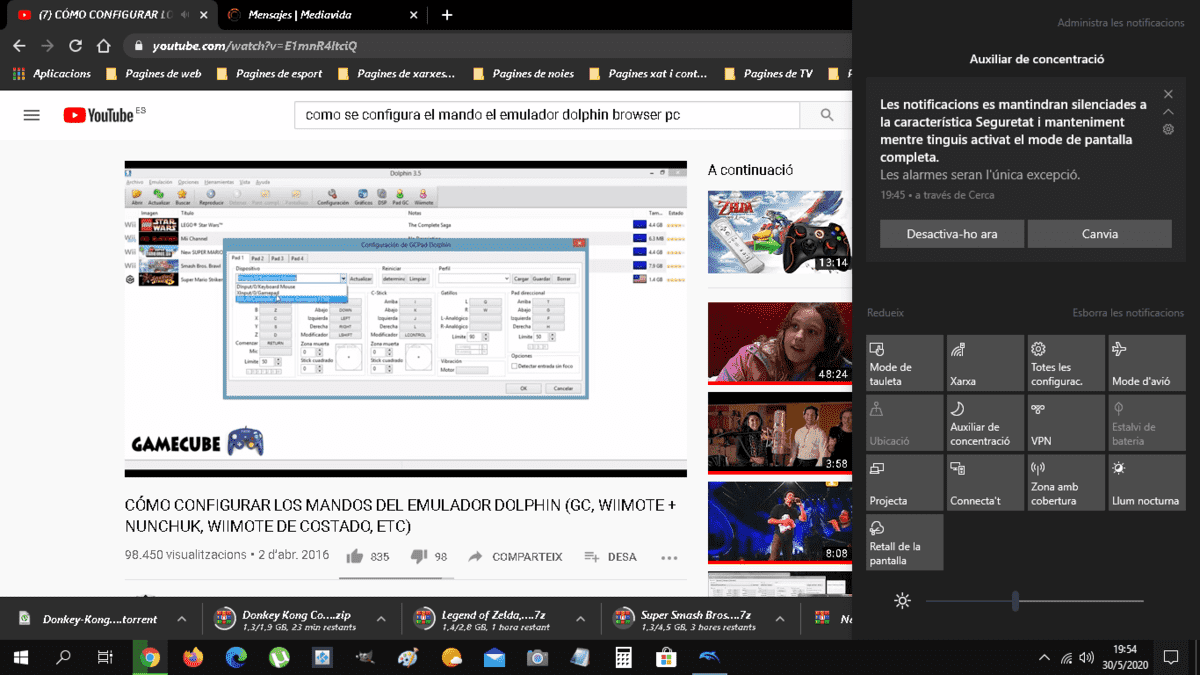Open Microsoft Store from the taskbar

click(666, 657)
